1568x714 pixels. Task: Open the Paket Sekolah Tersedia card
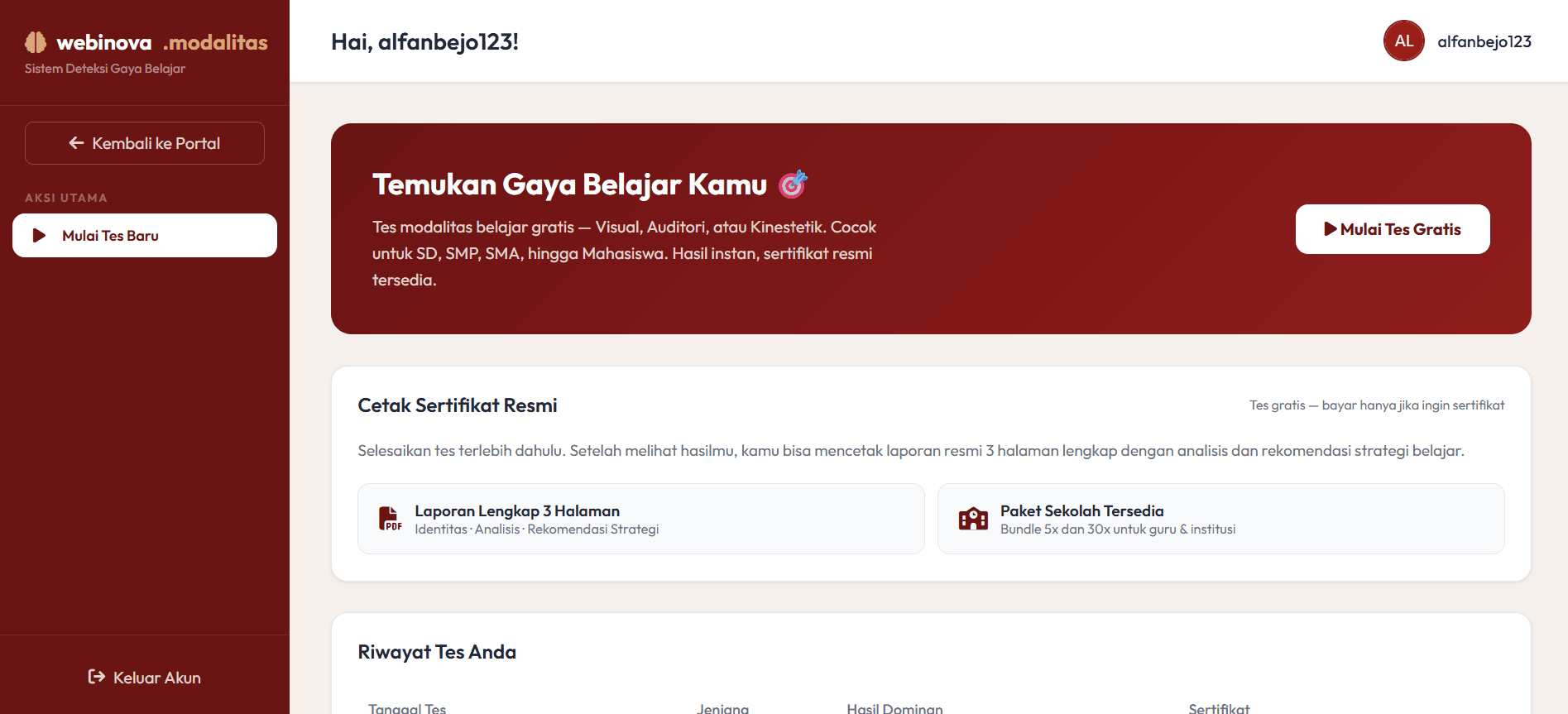(x=1221, y=519)
